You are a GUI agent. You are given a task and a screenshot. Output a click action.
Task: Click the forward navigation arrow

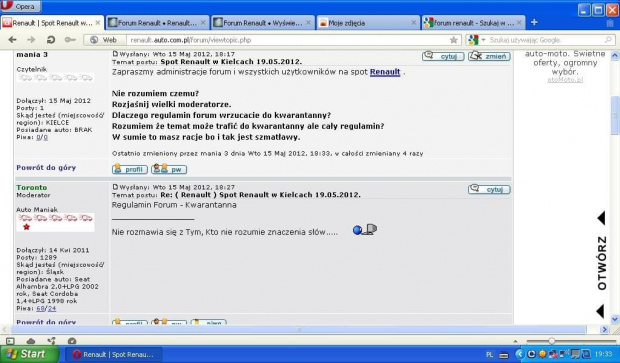(31, 40)
